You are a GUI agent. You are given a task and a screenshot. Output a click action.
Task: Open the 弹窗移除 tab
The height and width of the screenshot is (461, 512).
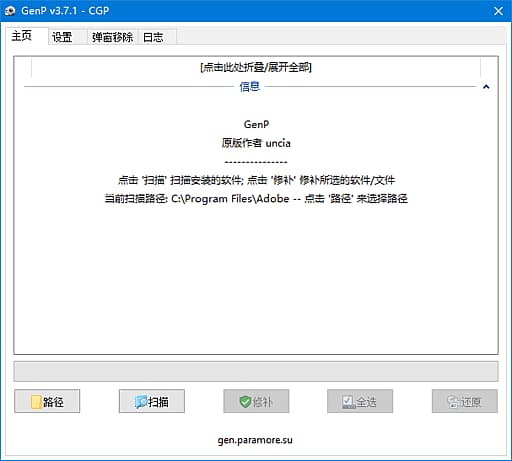click(113, 37)
